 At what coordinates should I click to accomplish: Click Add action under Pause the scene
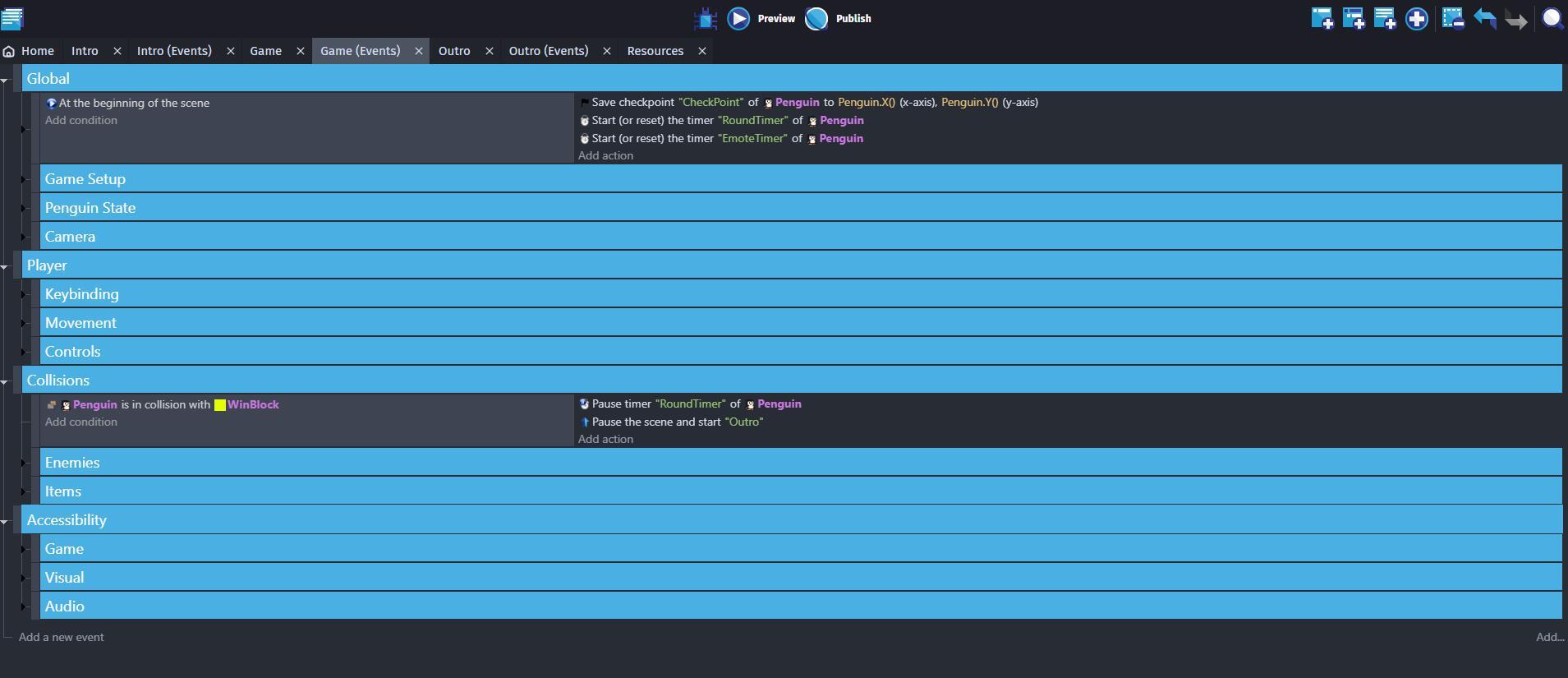[605, 440]
